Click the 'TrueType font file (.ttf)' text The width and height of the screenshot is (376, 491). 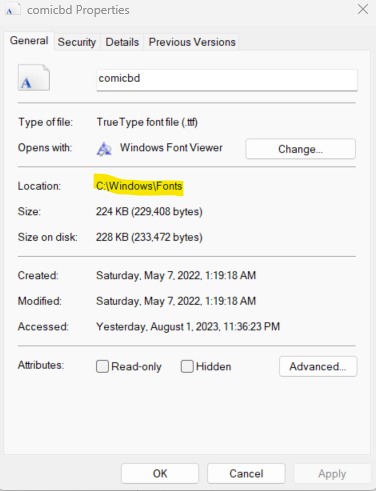(147, 122)
